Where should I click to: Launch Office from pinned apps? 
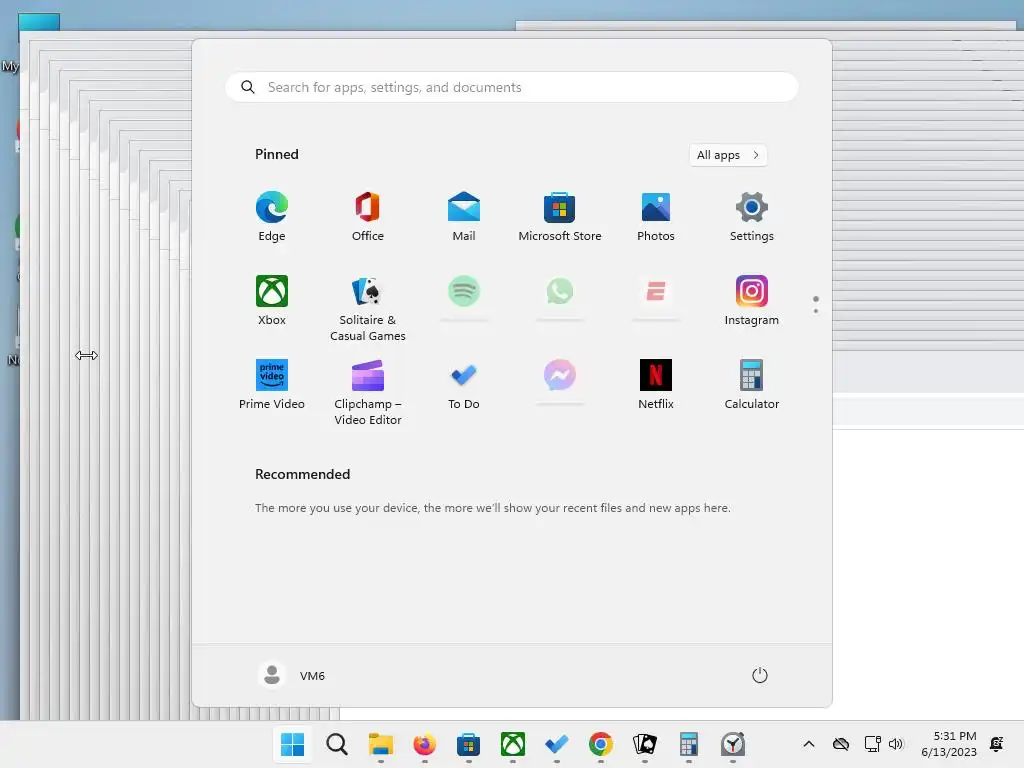coord(368,217)
